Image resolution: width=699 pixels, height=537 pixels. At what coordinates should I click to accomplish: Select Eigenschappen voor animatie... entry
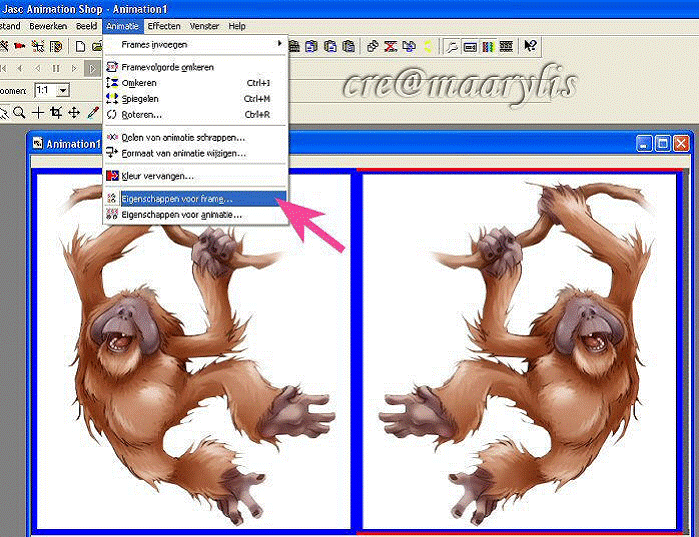click(196, 215)
